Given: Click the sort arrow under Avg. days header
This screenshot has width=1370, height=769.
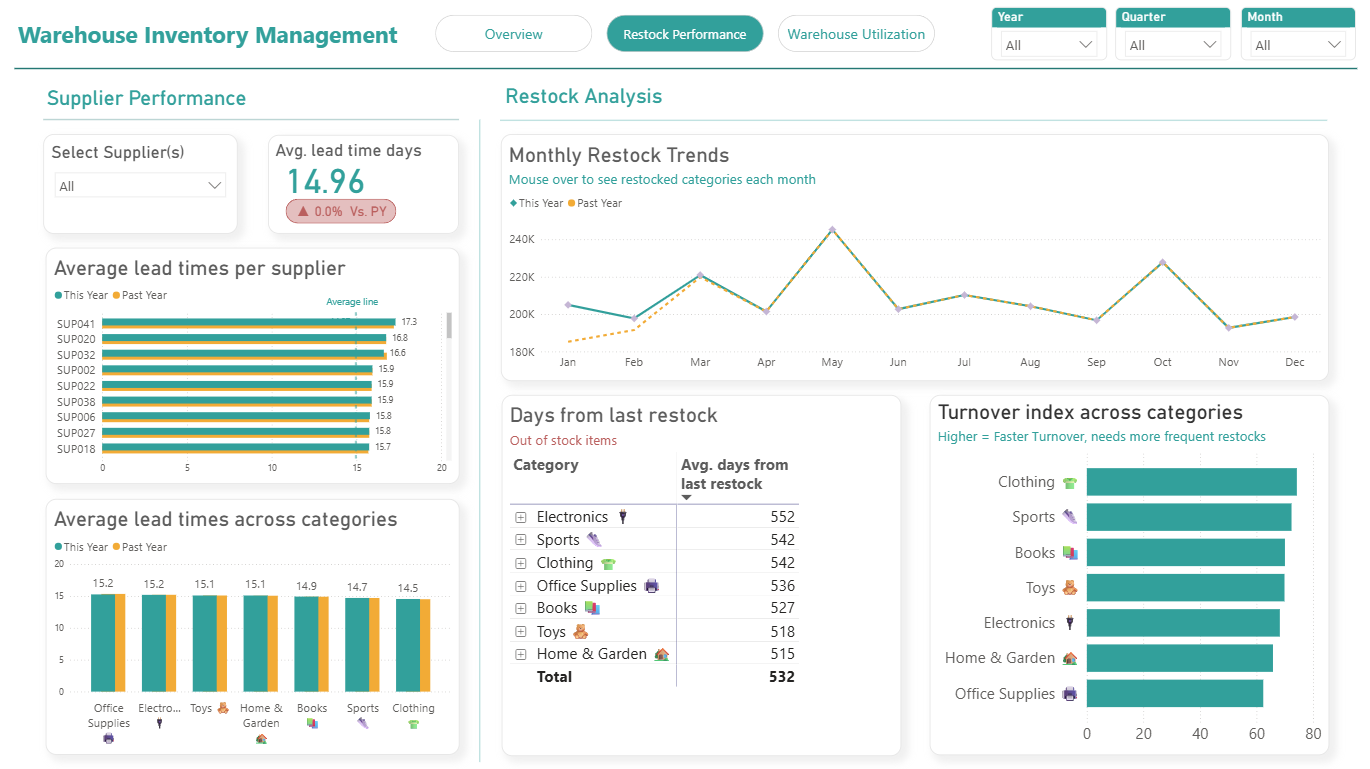Looking at the screenshot, I should (x=687, y=498).
